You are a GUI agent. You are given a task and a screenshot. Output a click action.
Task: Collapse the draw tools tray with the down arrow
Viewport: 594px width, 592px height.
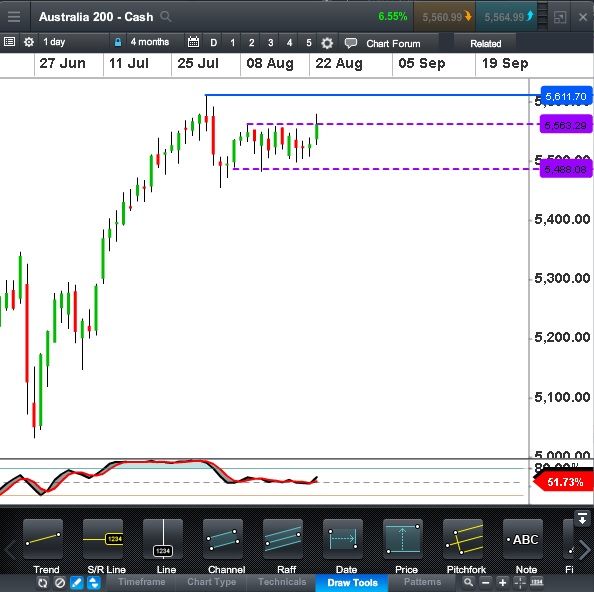tap(582, 518)
